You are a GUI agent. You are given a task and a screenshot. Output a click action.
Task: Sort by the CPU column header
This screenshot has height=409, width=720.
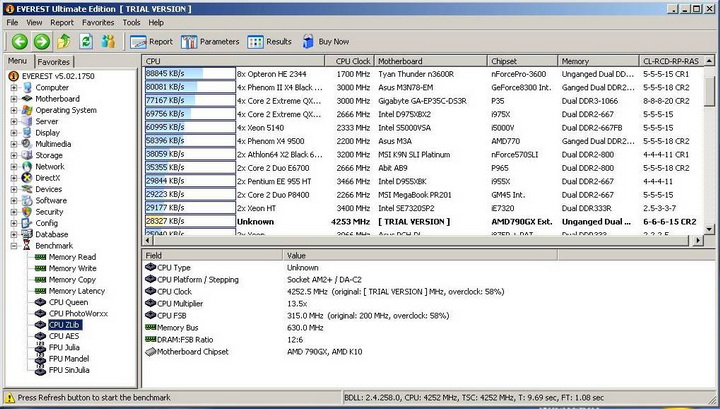coord(234,61)
